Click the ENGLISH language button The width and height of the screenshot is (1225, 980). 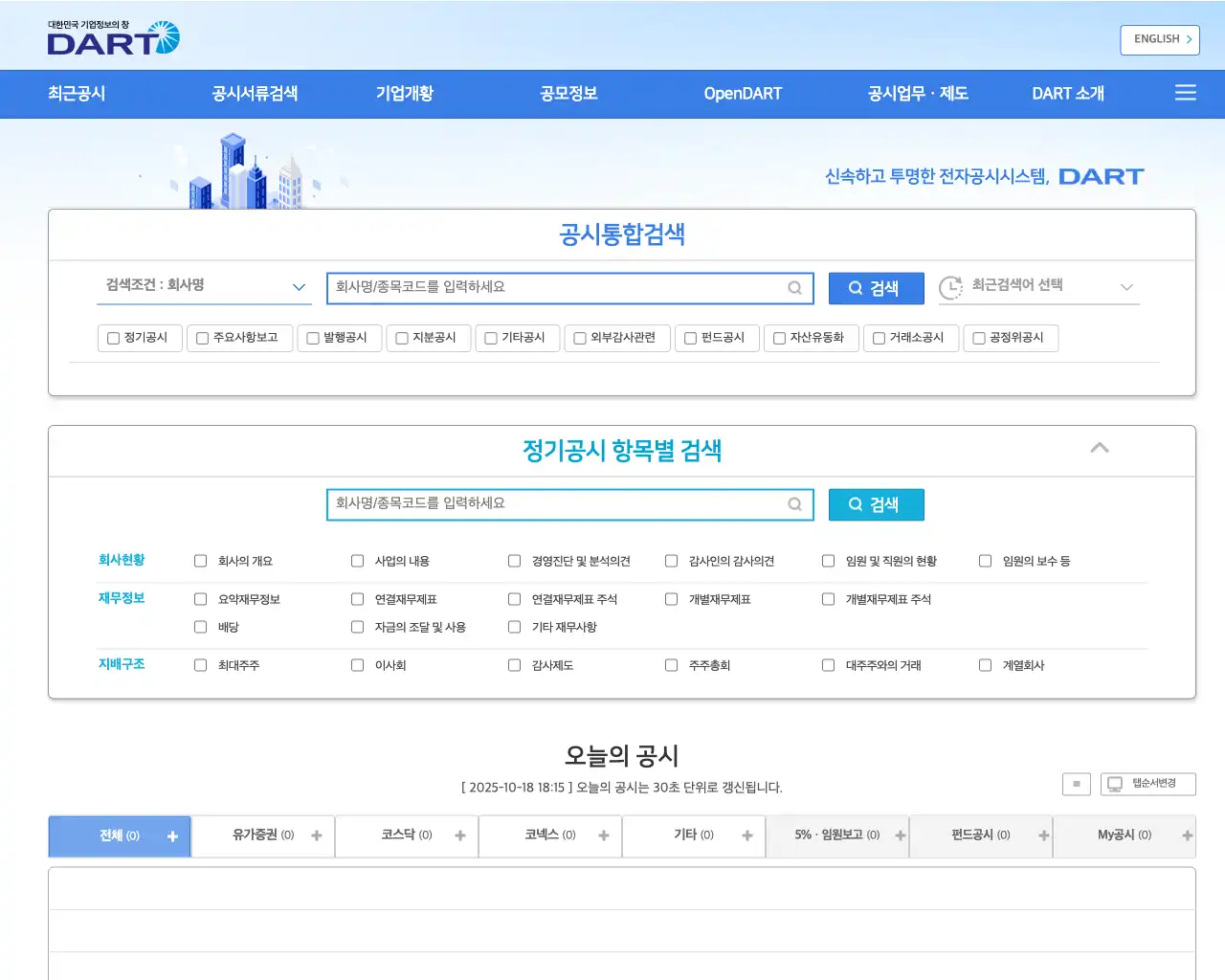(x=1159, y=39)
